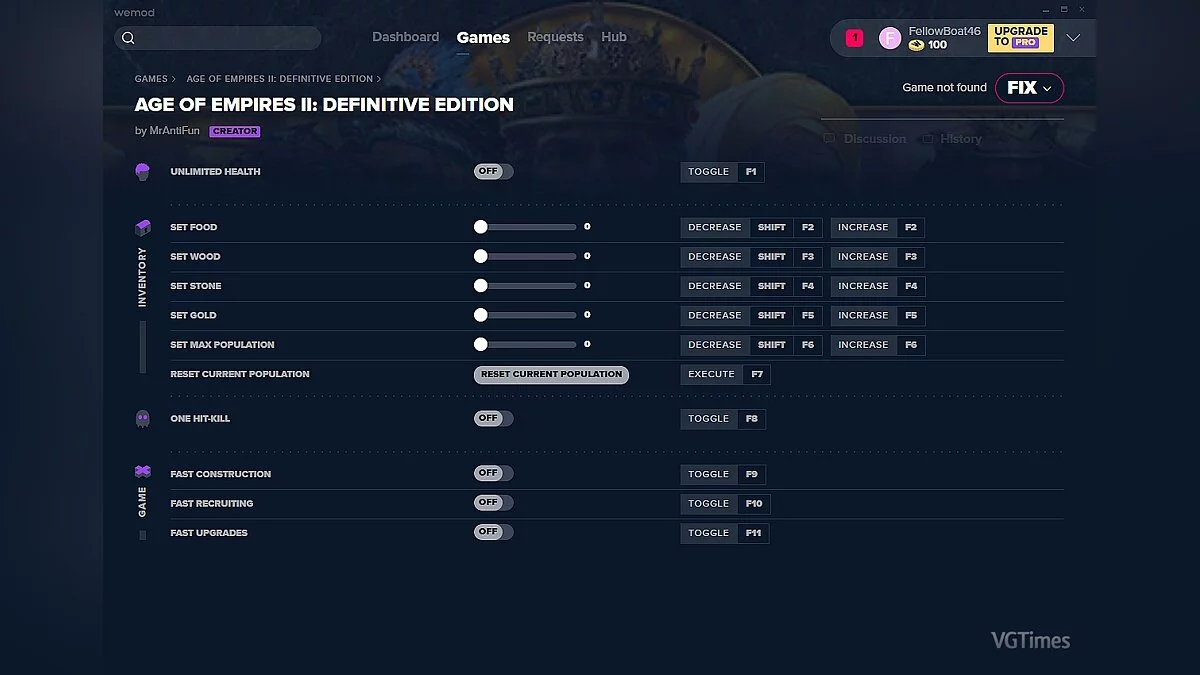Open the FIX dropdown button
Image resolution: width=1200 pixels, height=675 pixels.
pos(1029,88)
